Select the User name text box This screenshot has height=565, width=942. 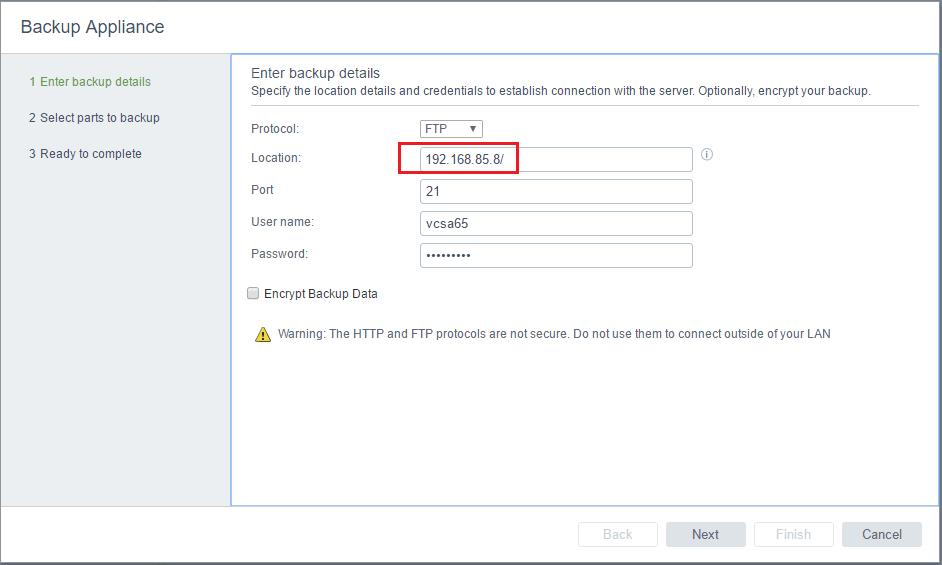(x=556, y=223)
